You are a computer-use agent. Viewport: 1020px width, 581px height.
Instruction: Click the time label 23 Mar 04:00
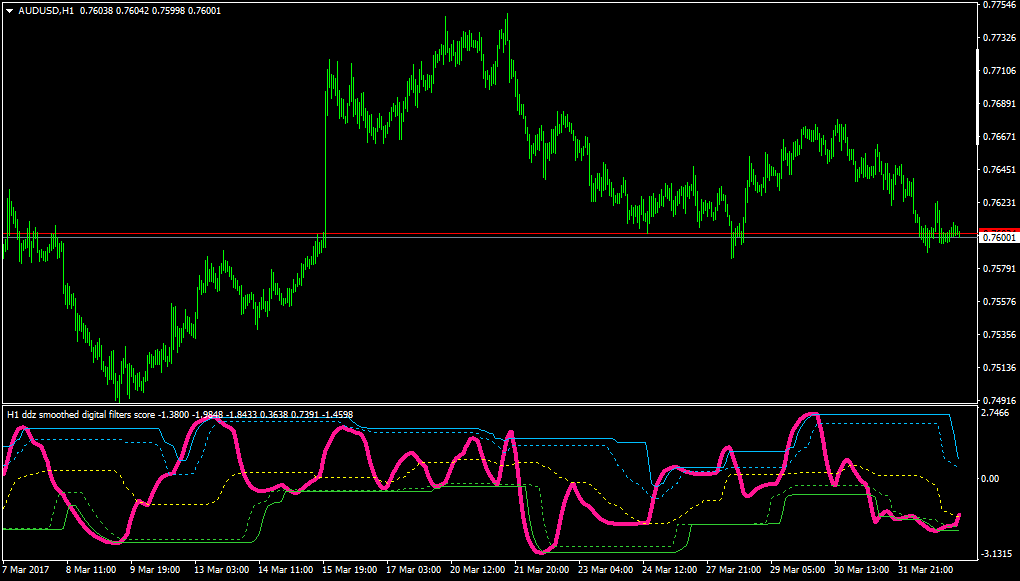tap(604, 569)
